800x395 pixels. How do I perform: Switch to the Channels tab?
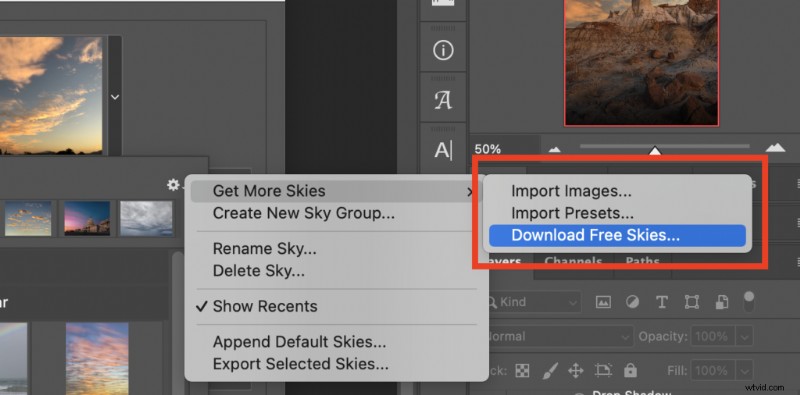coord(573,261)
